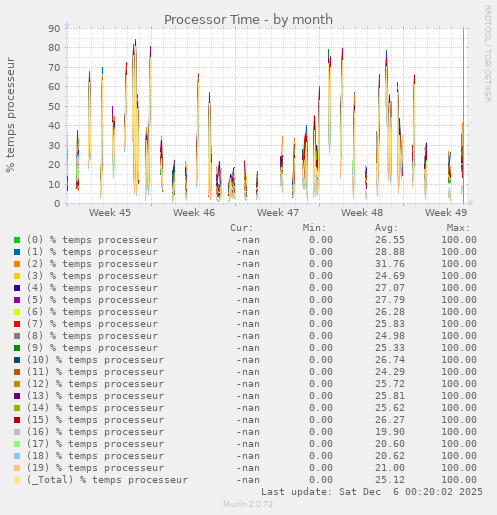The image size is (497, 515).
Task: Click the '% temps processeur' vertical axis title
Action: [x=10, y=115]
